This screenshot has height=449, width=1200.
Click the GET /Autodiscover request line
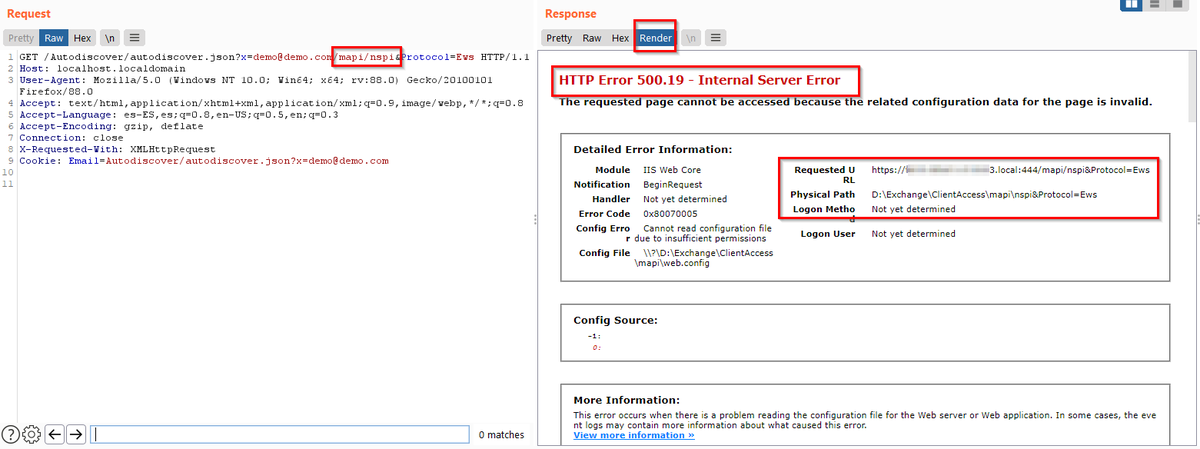[274, 57]
